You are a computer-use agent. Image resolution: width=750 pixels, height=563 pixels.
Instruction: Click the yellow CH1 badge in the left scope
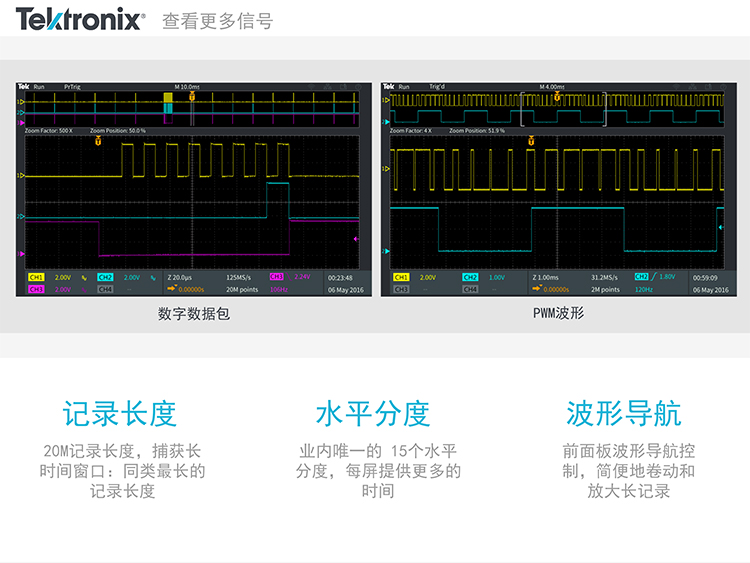[37, 277]
